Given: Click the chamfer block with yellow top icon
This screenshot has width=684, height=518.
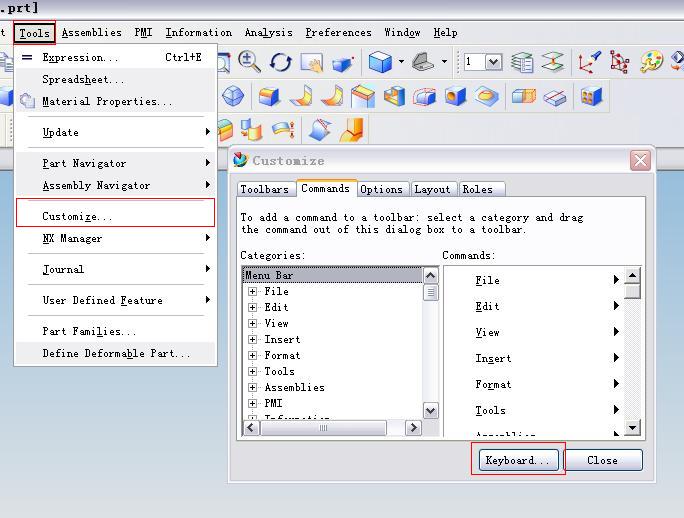Looking at the screenshot, I should point(363,96).
